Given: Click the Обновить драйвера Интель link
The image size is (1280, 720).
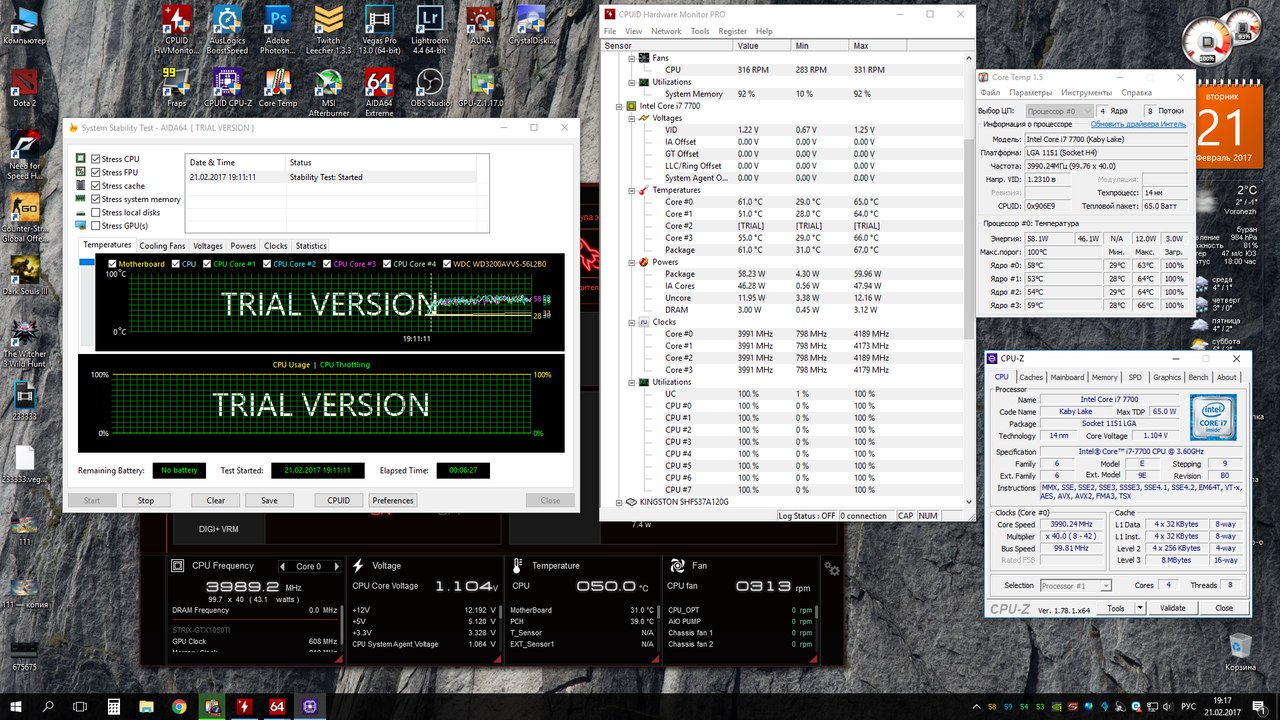Looking at the screenshot, I should coord(1138,124).
